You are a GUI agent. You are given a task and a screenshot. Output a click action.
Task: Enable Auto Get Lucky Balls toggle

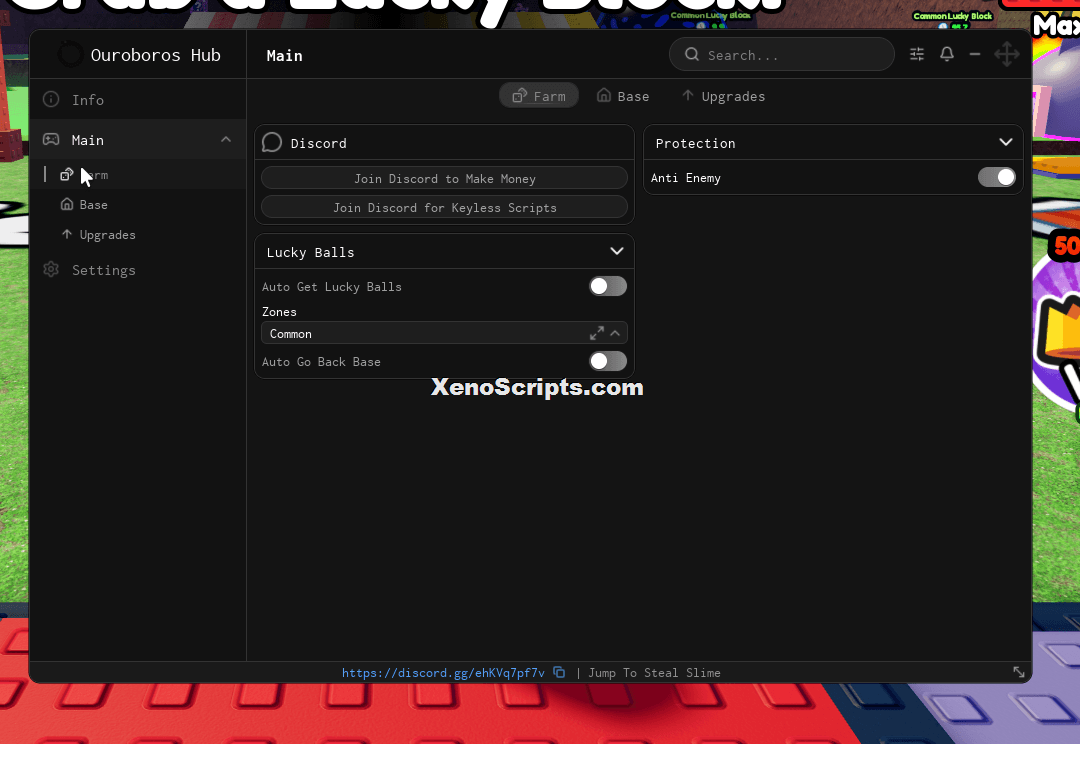(608, 286)
